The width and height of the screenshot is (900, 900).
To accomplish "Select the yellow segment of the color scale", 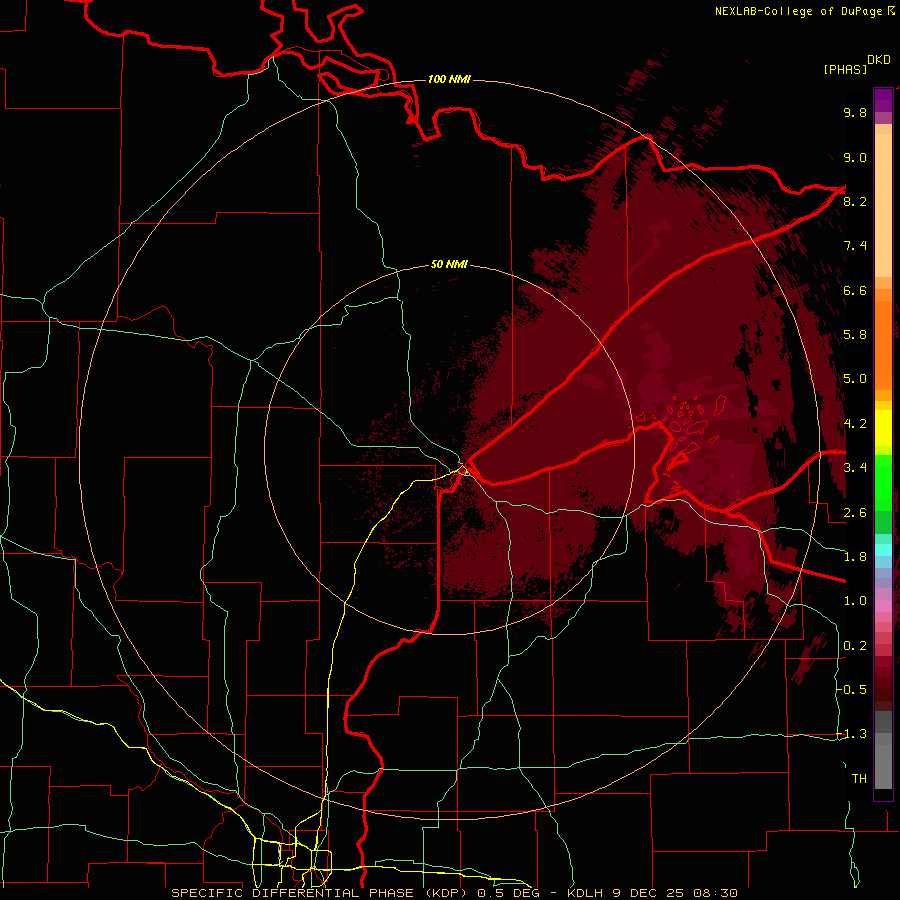I will (883, 428).
